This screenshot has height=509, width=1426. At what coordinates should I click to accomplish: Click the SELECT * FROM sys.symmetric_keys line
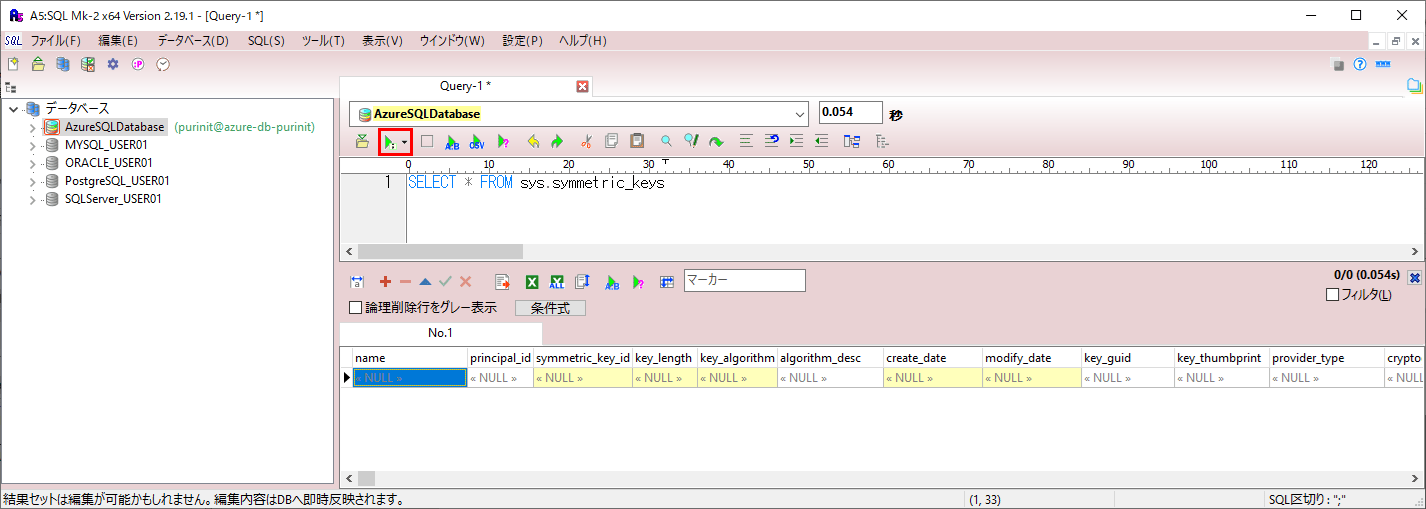click(536, 183)
